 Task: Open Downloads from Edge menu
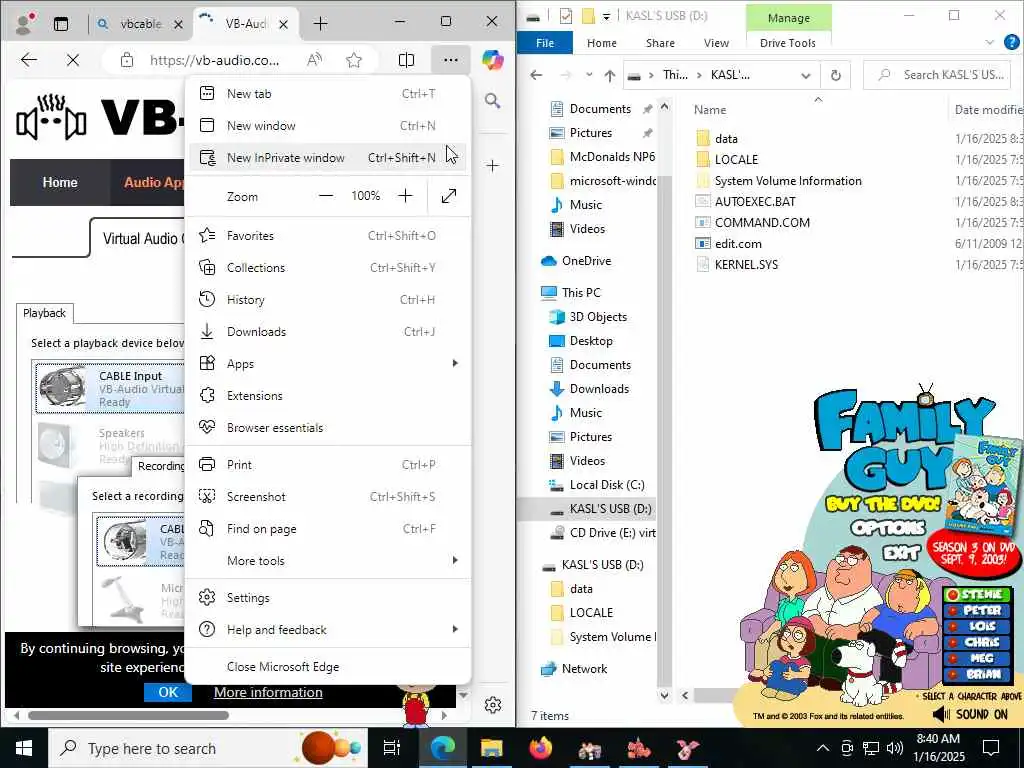coord(328,332)
